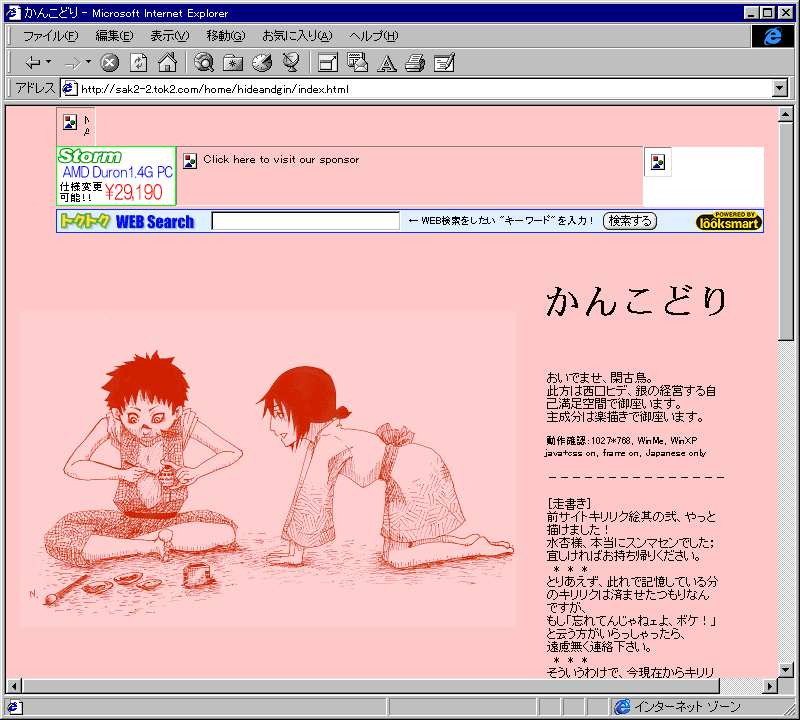Screen dimensions: 800x720
Task: Click the text "おいでませ、閑古鳥。"
Action: point(600,378)
